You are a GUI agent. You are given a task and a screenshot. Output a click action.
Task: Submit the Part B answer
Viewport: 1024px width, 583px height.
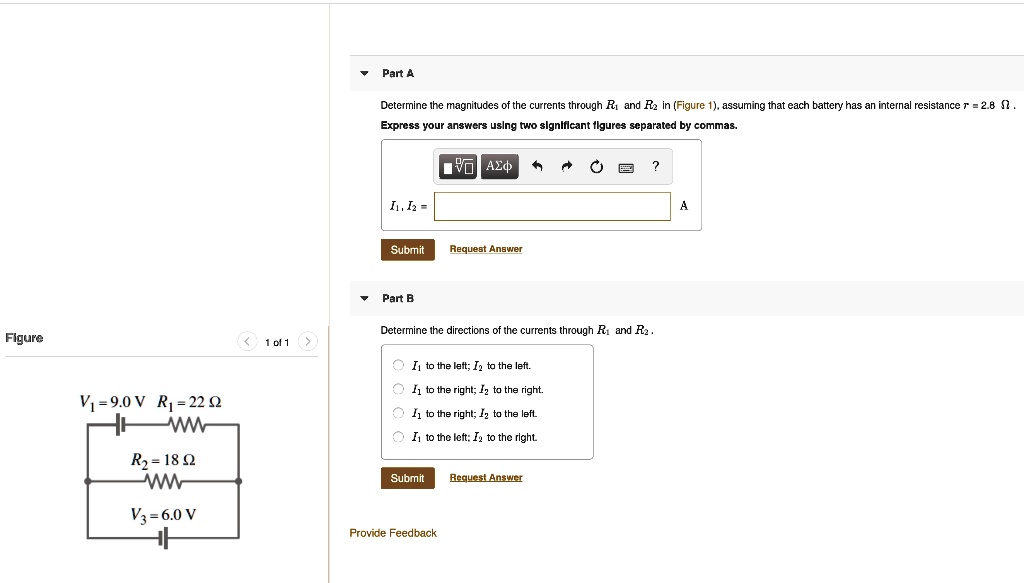tap(408, 478)
